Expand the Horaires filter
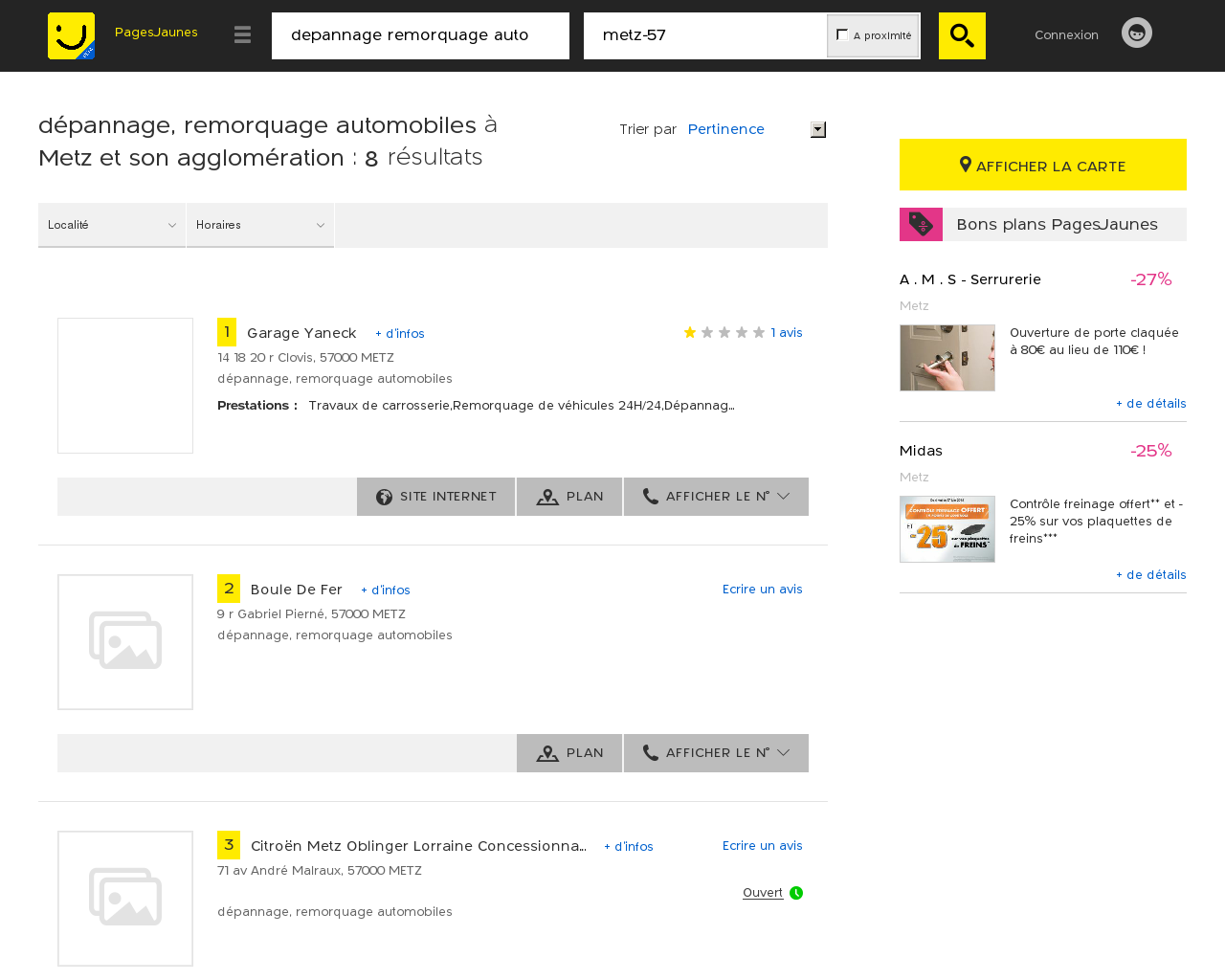The image size is (1225, 980). [260, 225]
